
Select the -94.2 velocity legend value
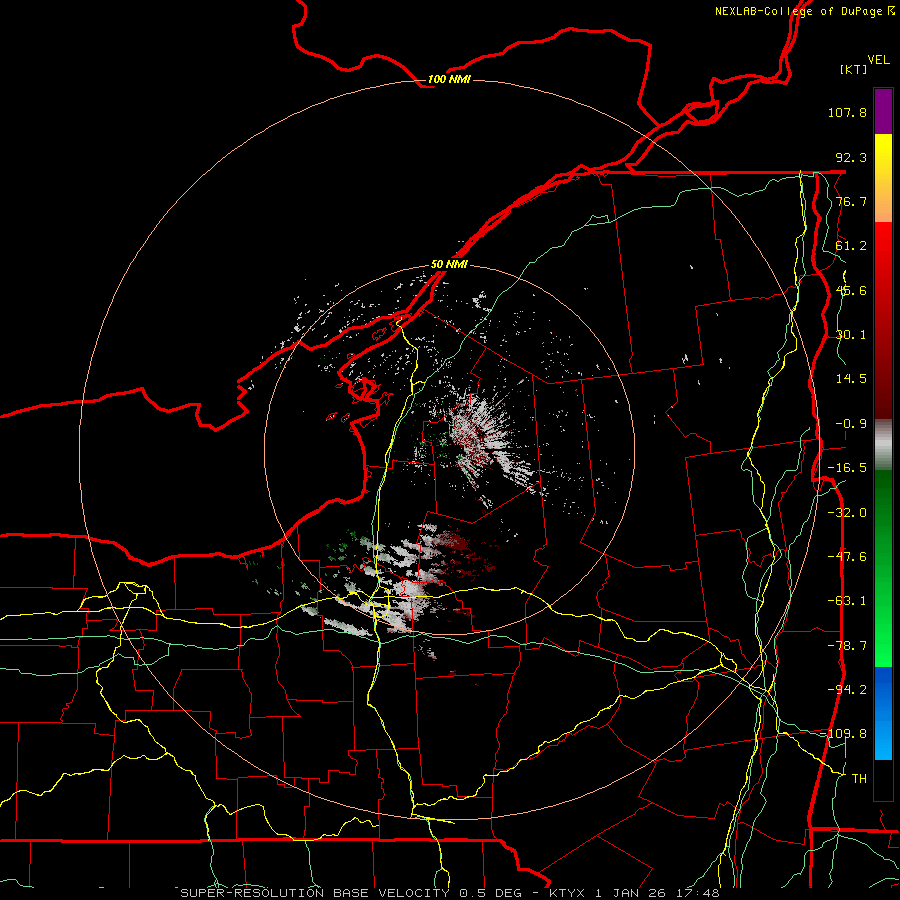(x=847, y=690)
